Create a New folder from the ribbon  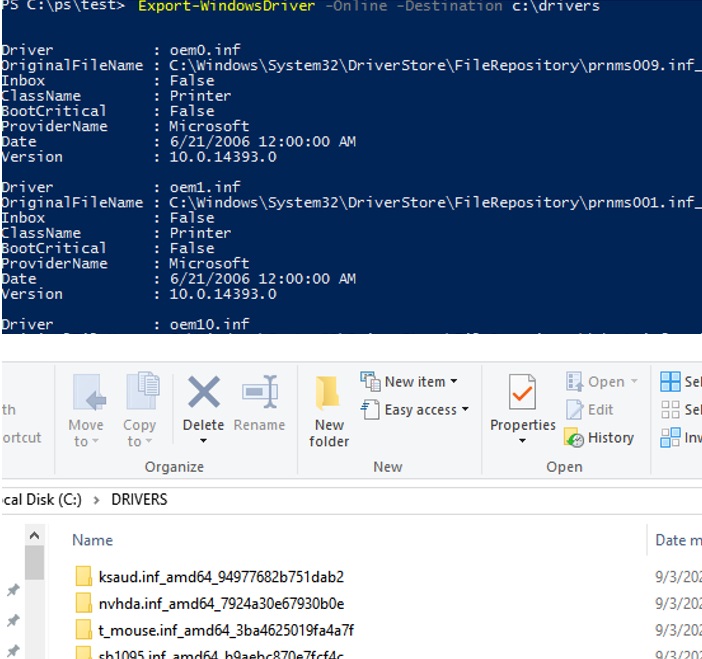(x=329, y=411)
